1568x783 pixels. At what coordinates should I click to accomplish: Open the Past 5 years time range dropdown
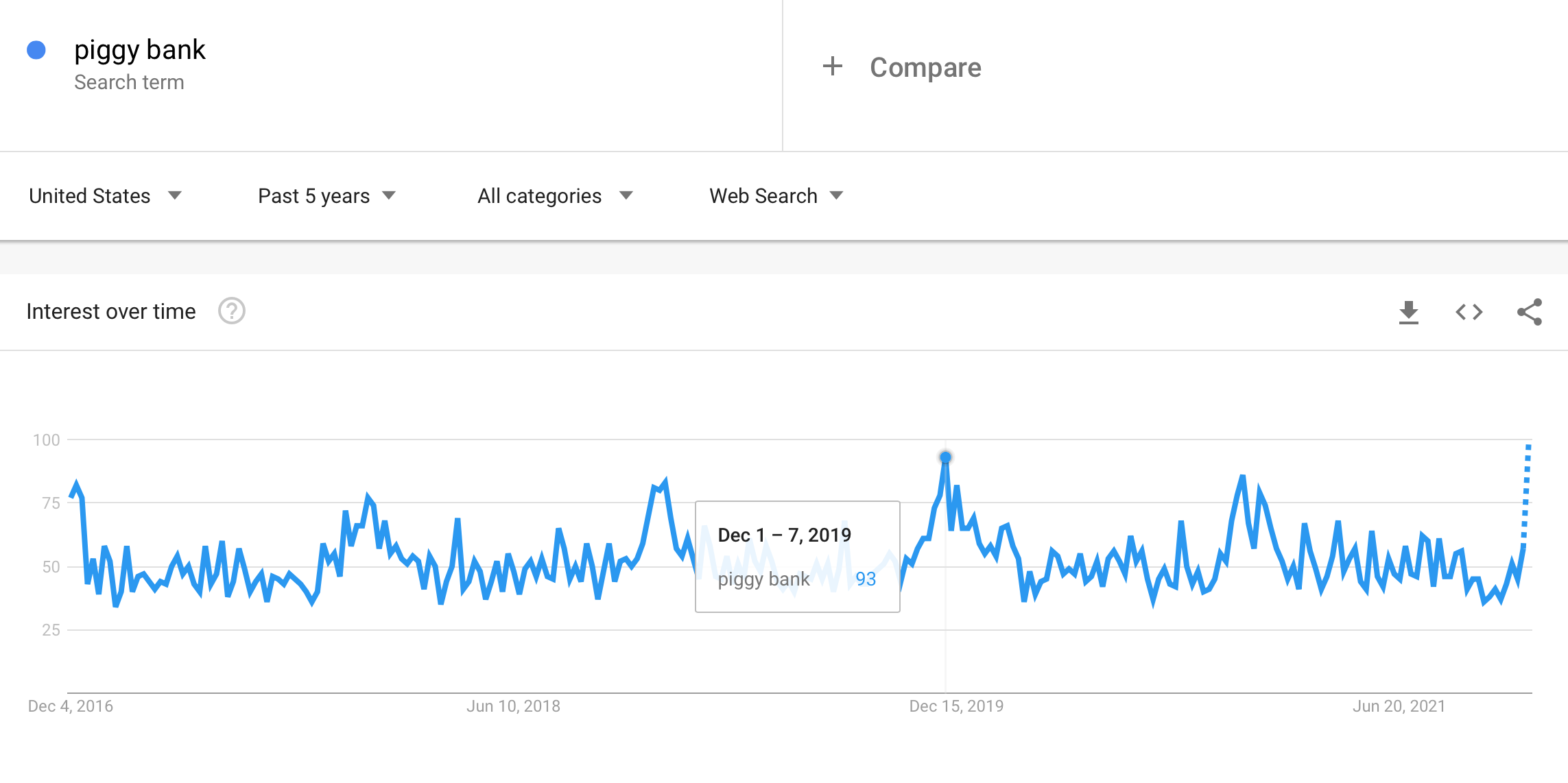pyautogui.click(x=327, y=196)
